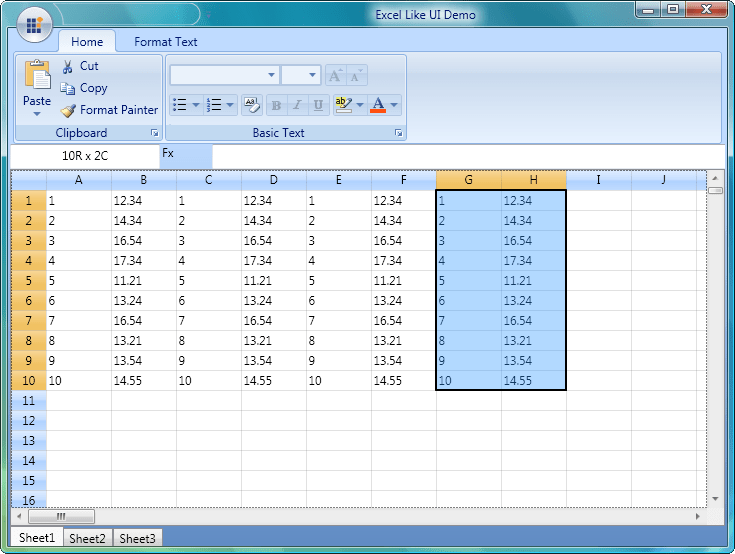Select row header 11
Image resolution: width=735 pixels, height=554 pixels.
[28, 401]
